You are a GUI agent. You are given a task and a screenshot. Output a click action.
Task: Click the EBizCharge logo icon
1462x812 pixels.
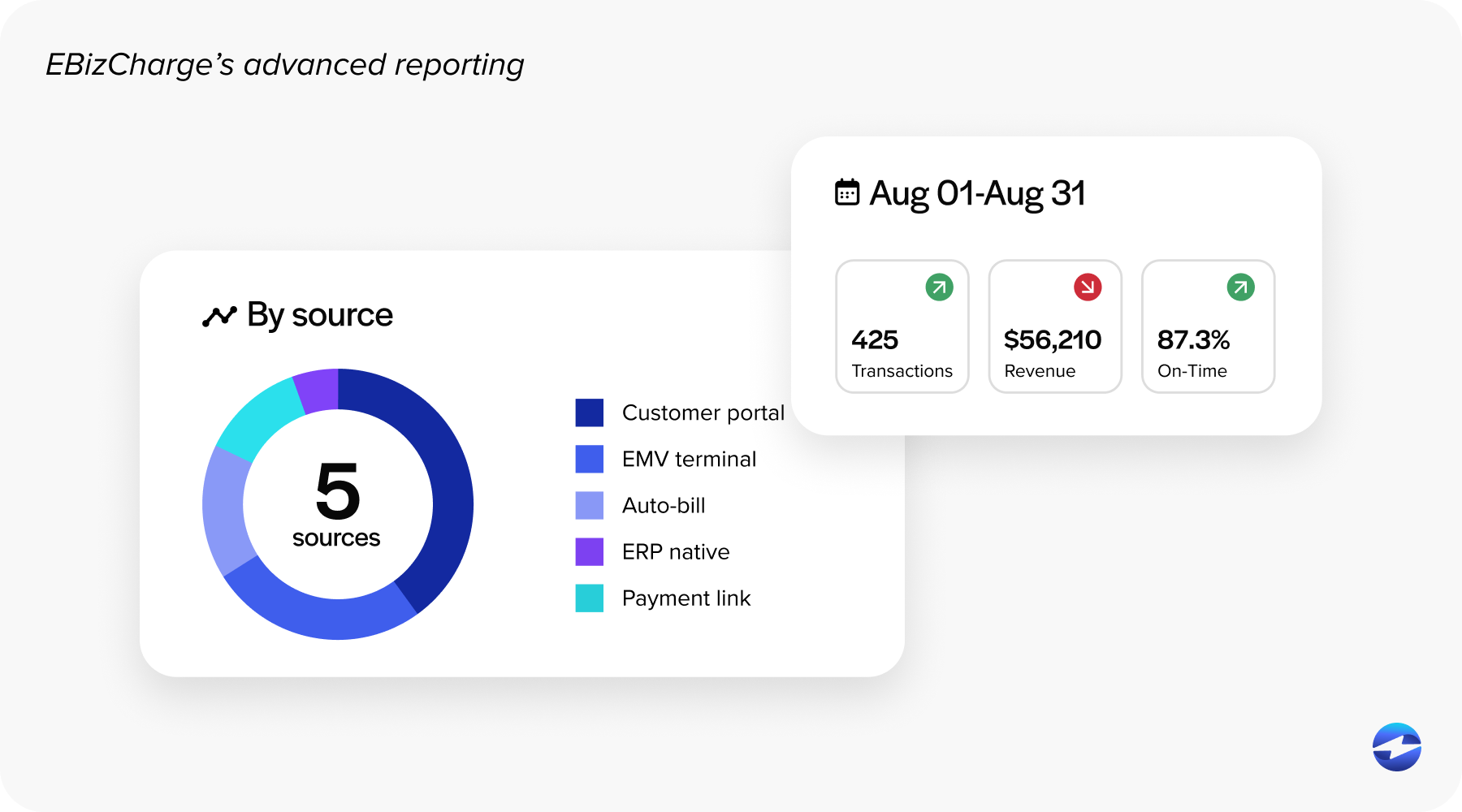tap(1397, 747)
